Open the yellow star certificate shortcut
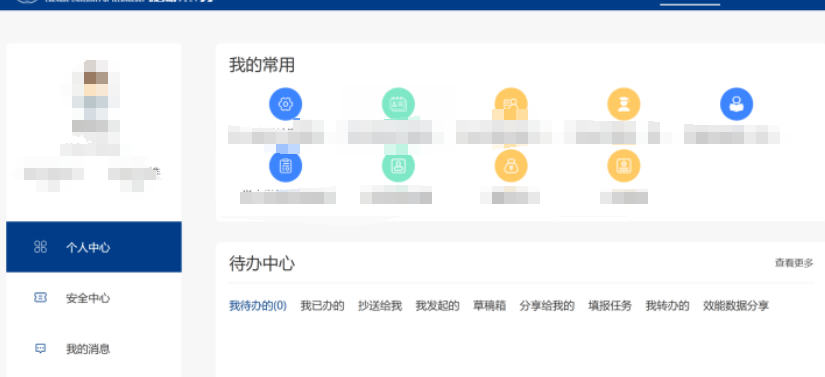This screenshot has height=377, width=825. [x=624, y=166]
